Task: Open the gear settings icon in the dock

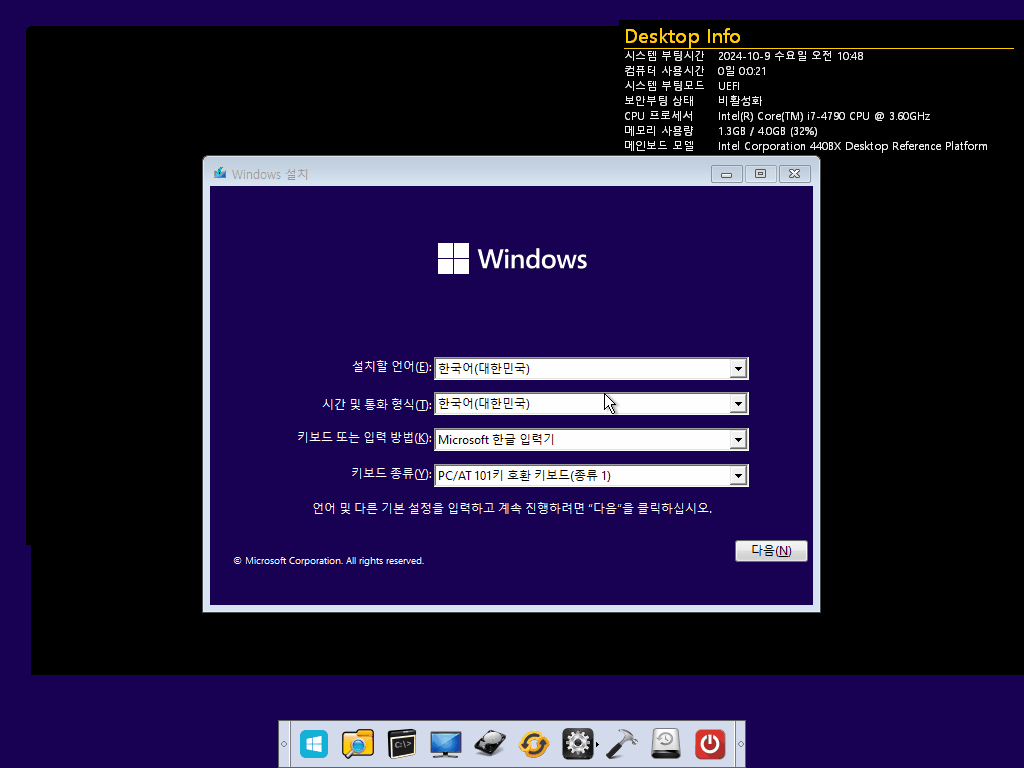Action: (577, 744)
